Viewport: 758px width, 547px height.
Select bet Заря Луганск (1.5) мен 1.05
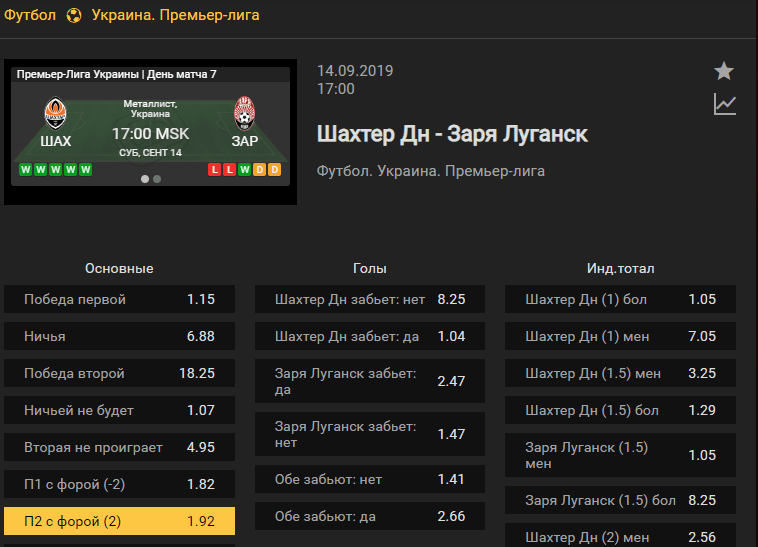[x=621, y=455]
